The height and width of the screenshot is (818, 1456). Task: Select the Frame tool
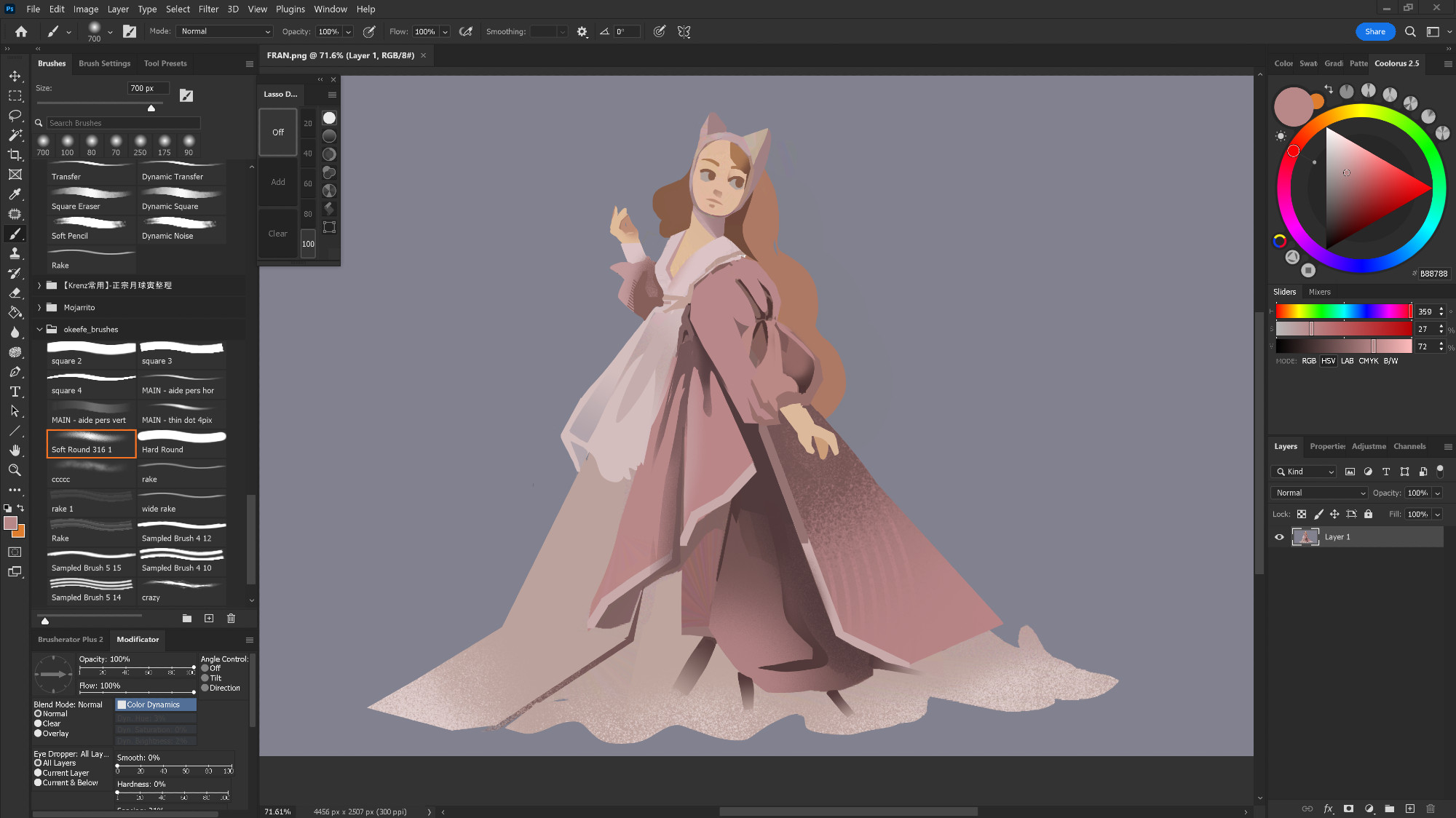click(15, 174)
